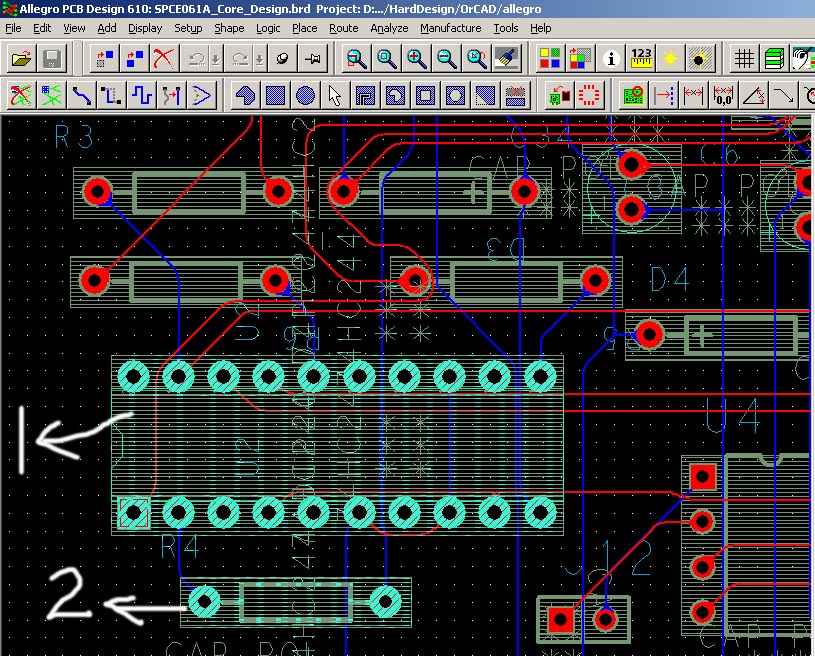815x656 pixels.
Task: Select the Slide trace tool
Action: (111, 96)
